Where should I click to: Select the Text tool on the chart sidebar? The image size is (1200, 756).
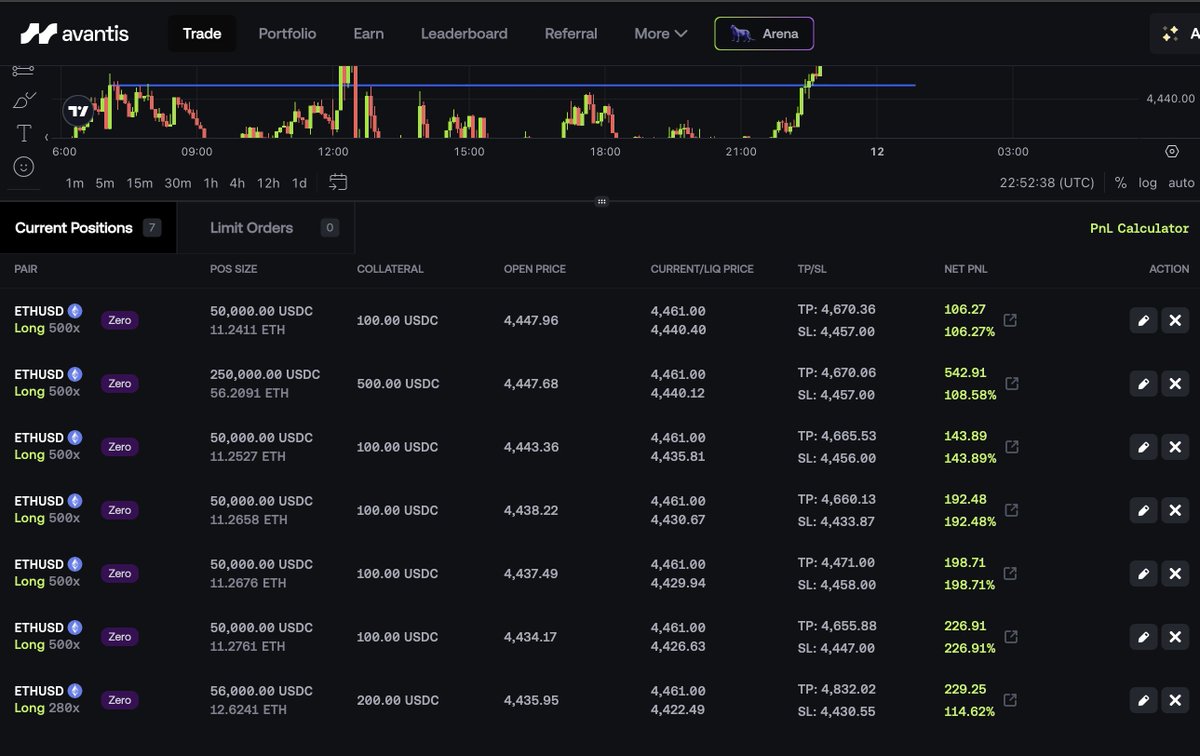pos(23,132)
